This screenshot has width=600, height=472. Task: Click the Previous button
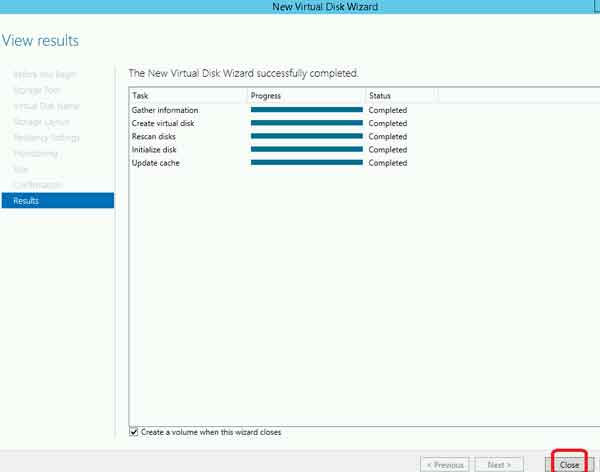pos(445,465)
